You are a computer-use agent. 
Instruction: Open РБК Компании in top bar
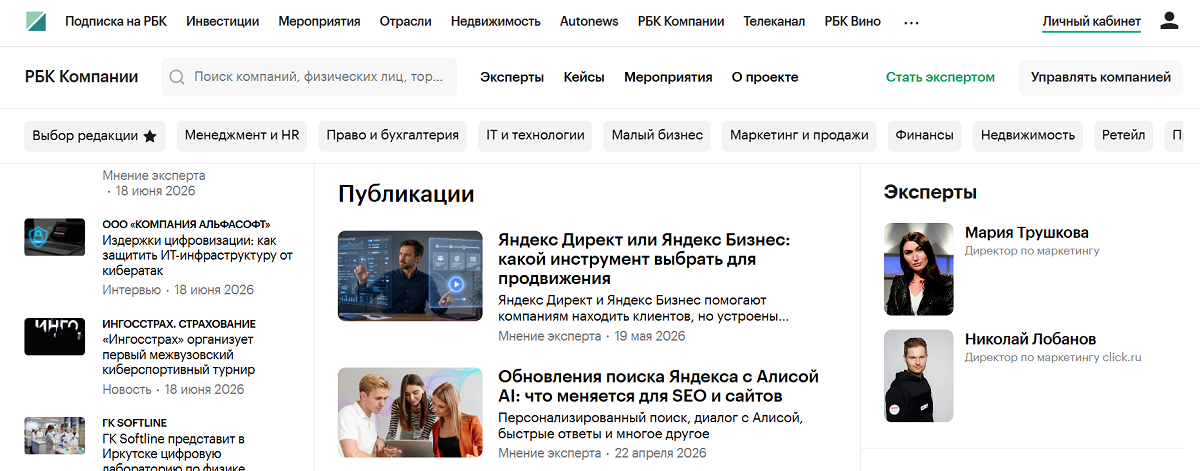tap(681, 21)
